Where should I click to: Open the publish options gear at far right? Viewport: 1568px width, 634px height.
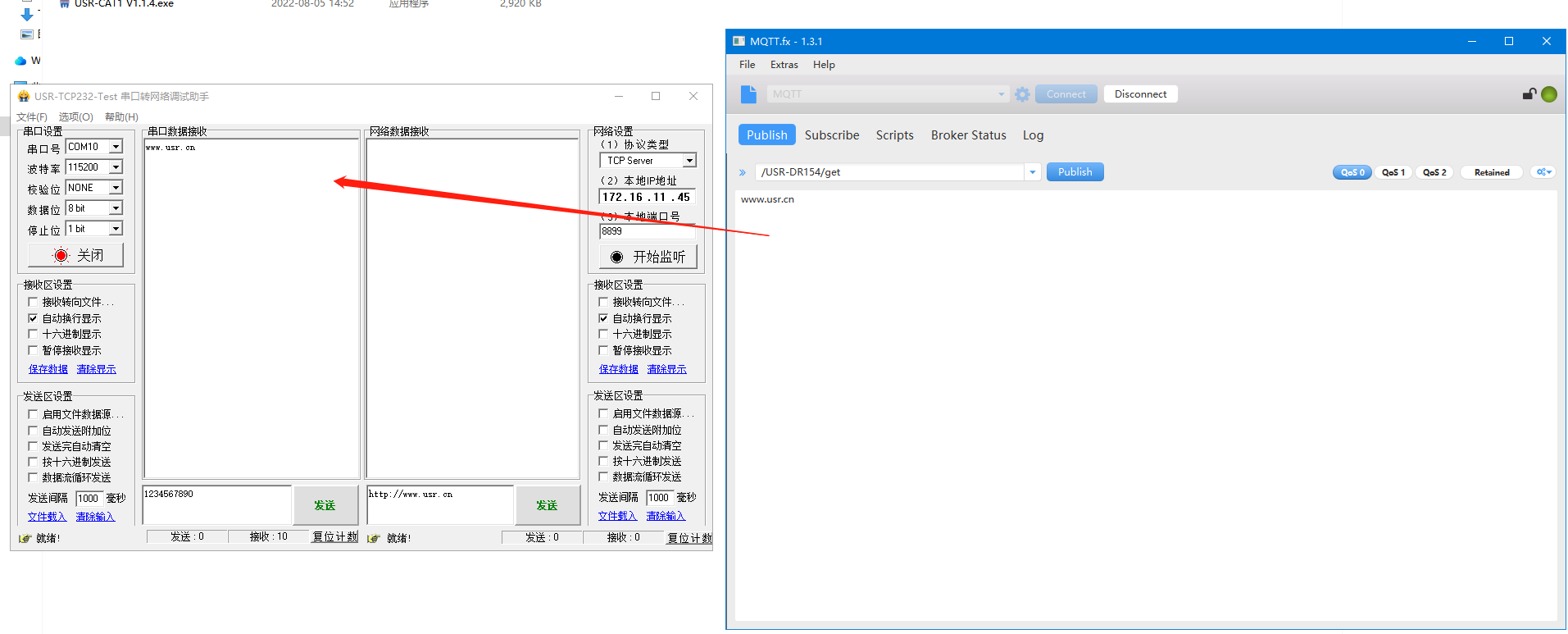(x=1543, y=172)
